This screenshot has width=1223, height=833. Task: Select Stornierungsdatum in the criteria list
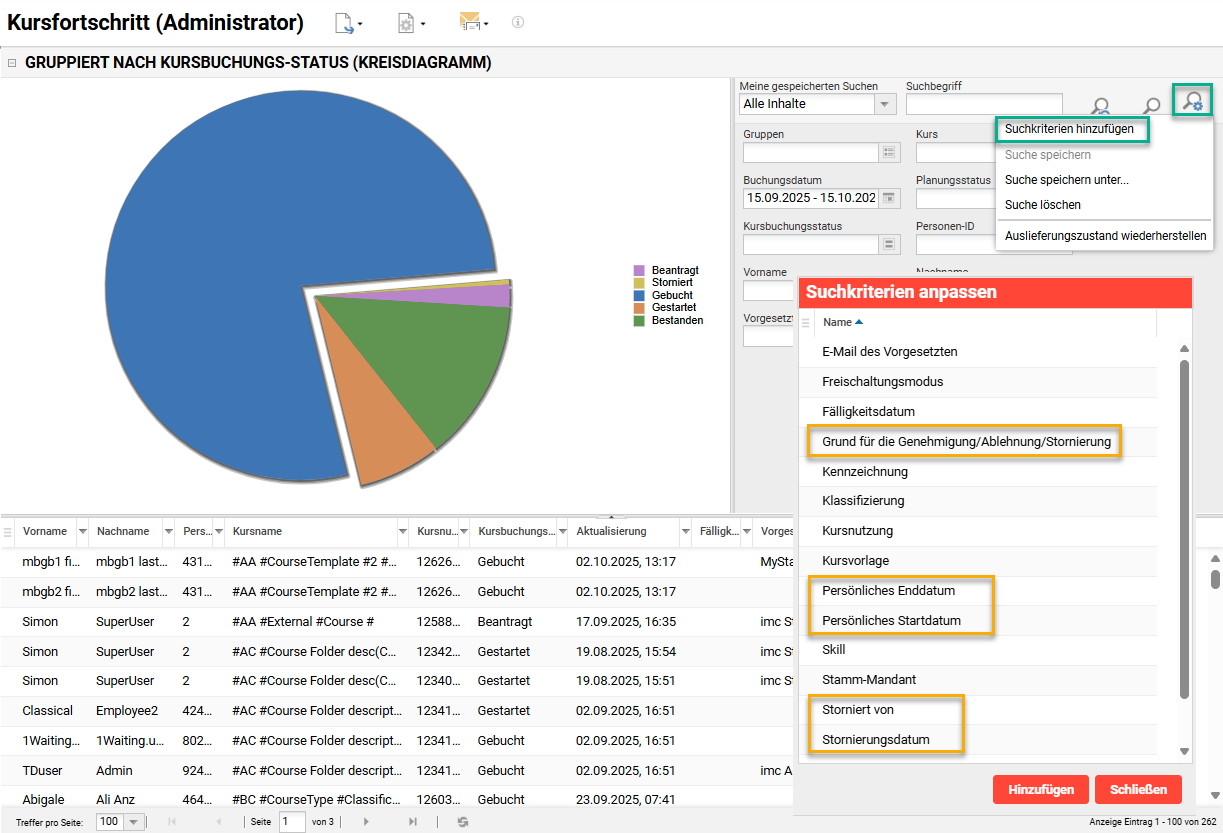(x=875, y=740)
